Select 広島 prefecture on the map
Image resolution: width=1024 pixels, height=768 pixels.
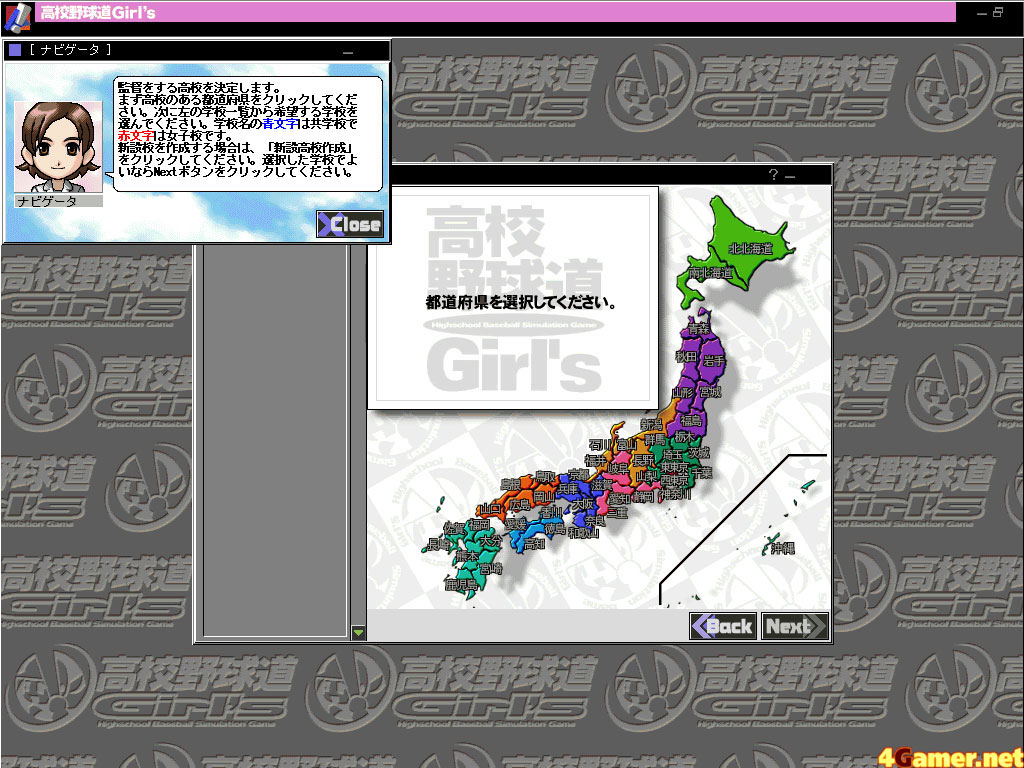click(x=520, y=504)
